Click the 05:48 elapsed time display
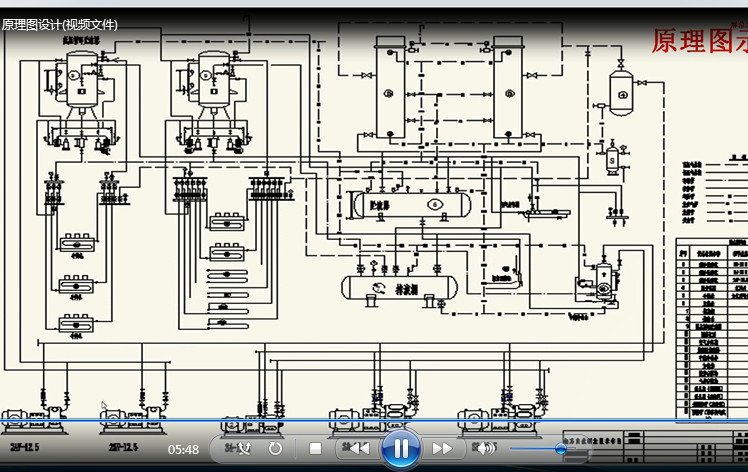 [x=183, y=450]
